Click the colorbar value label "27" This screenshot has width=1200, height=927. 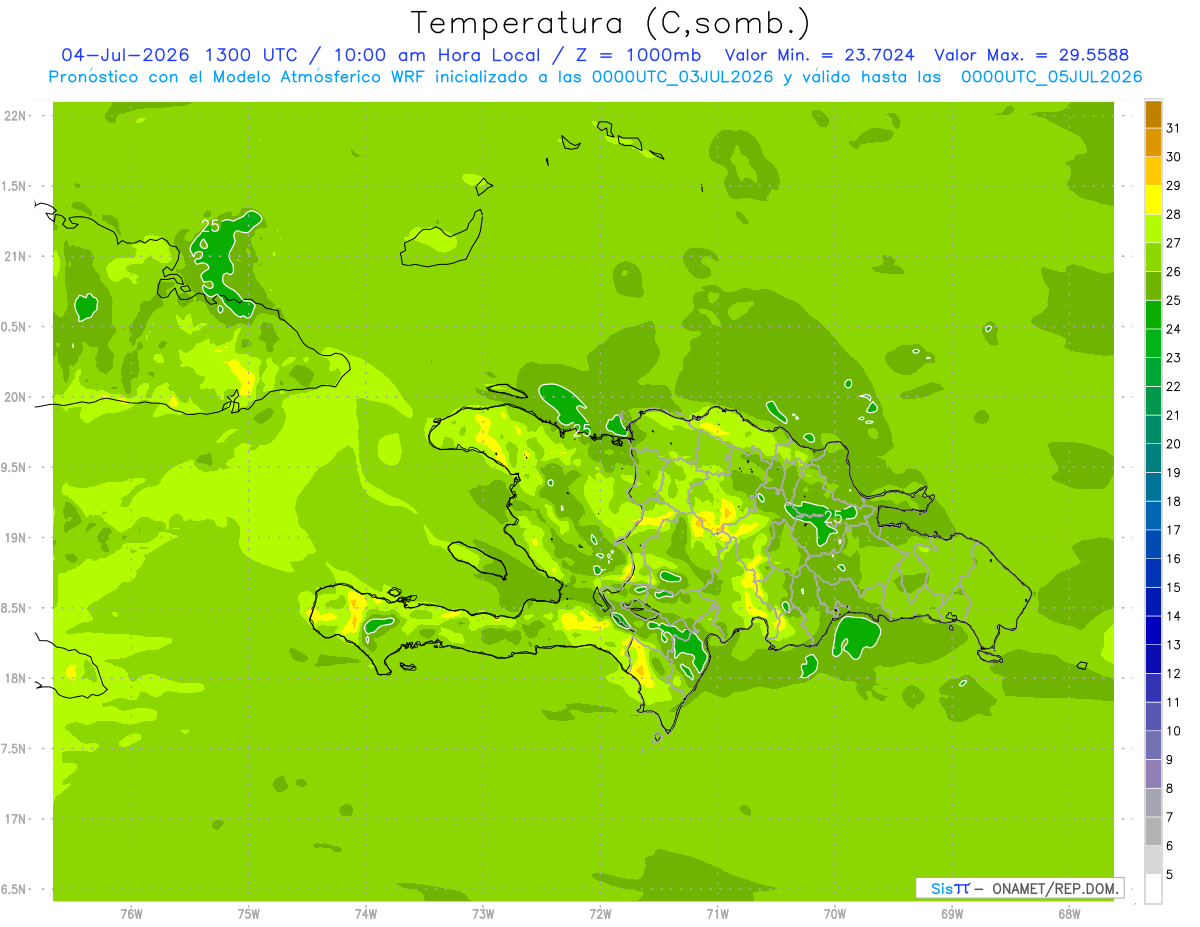1175,243
